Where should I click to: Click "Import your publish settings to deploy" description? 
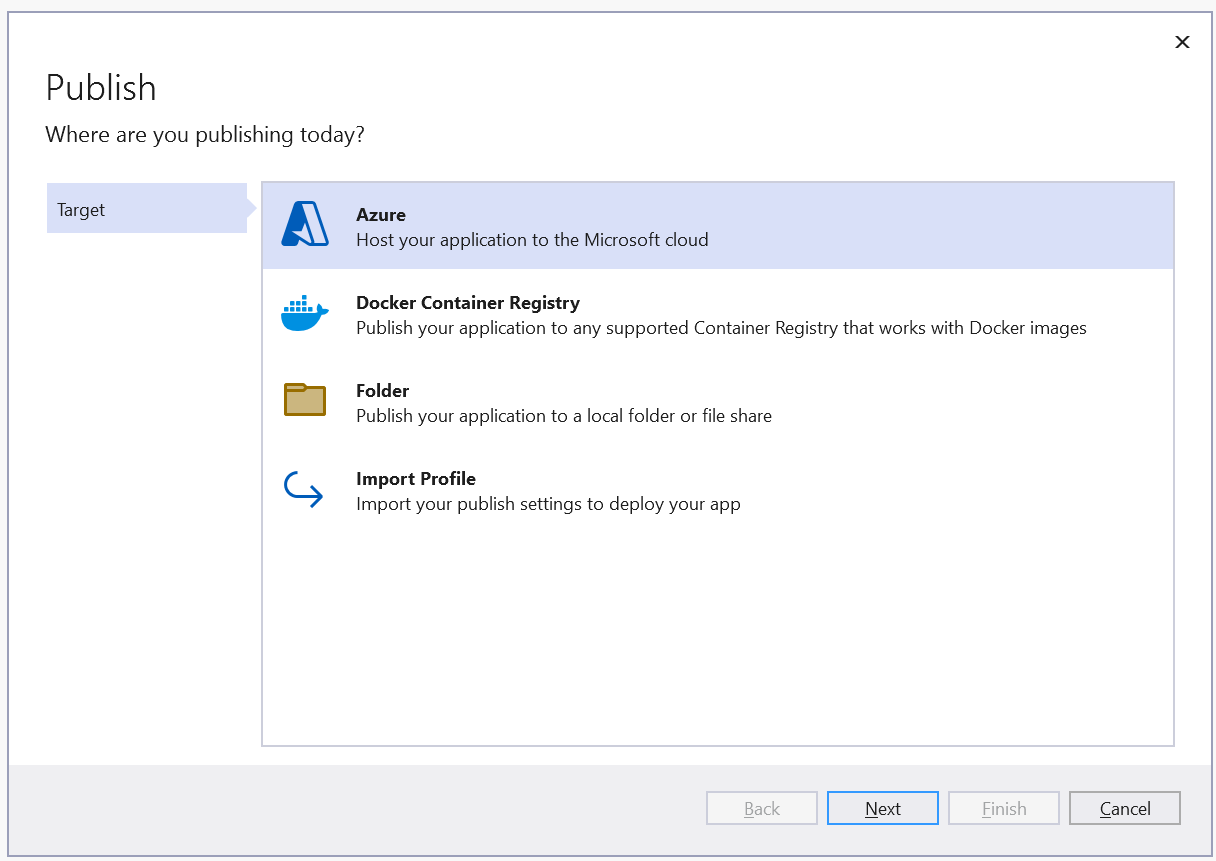pos(548,504)
